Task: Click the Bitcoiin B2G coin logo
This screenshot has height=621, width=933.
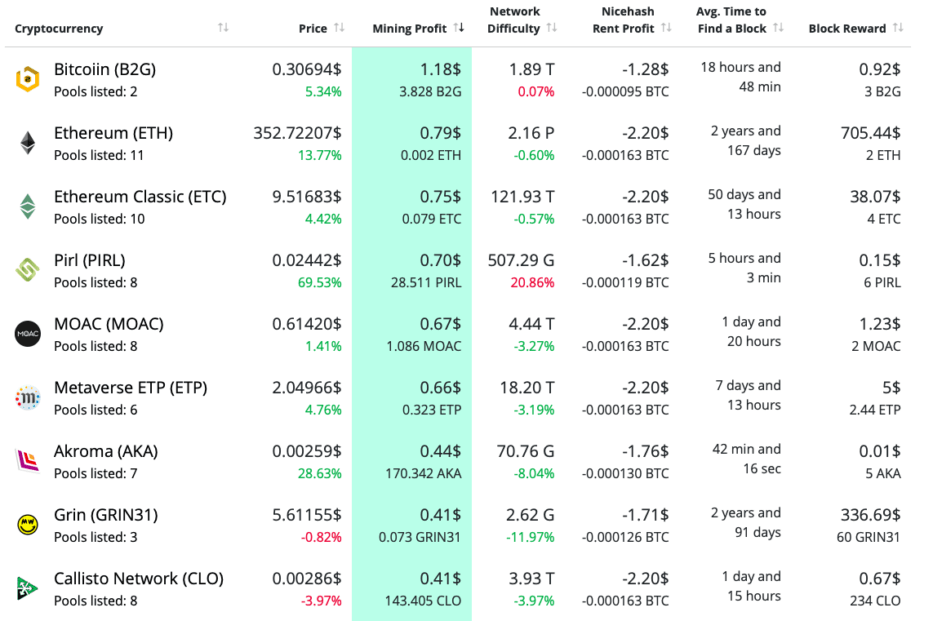Action: (27, 80)
